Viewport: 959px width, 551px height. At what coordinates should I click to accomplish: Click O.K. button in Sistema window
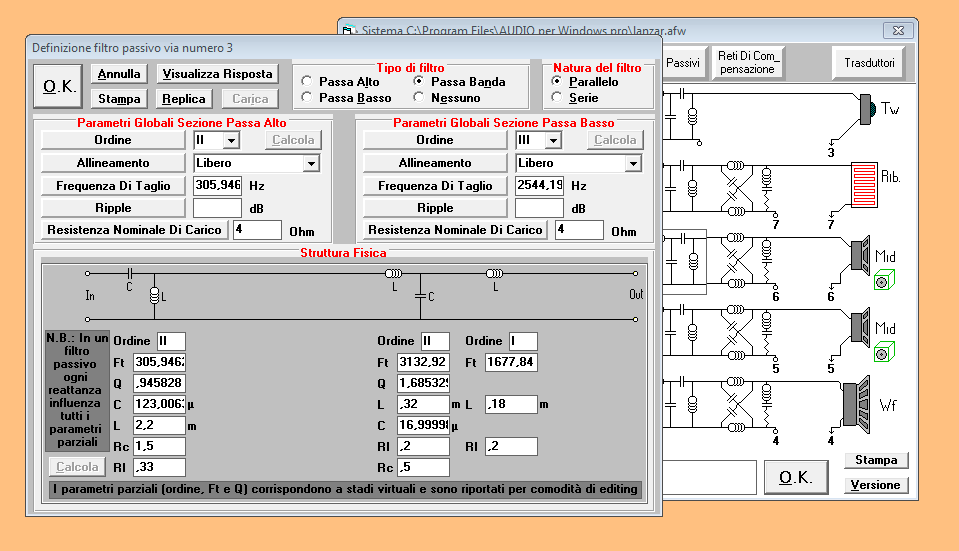[x=796, y=477]
